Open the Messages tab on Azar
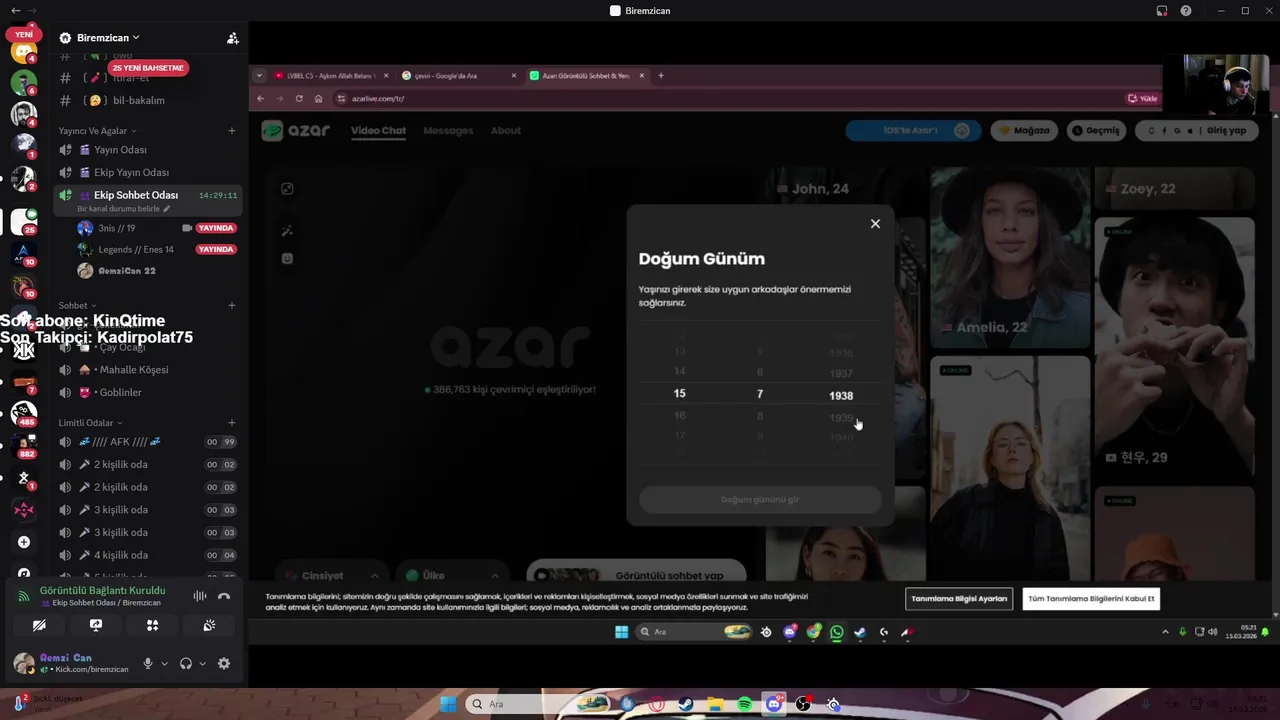1280x720 pixels. [448, 131]
